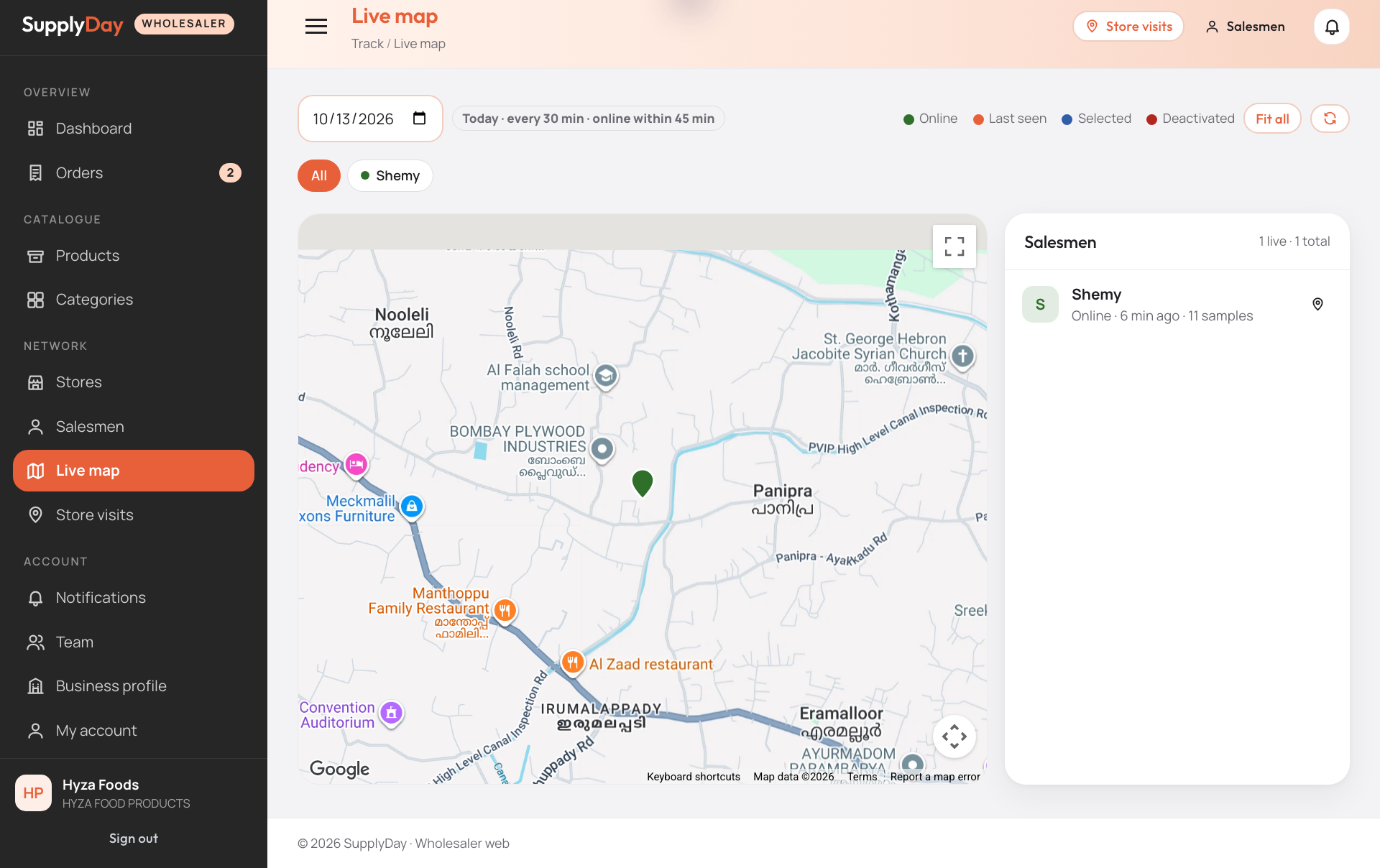1380x868 pixels.
Task: Open the hamburger menu icon
Action: coord(316,27)
